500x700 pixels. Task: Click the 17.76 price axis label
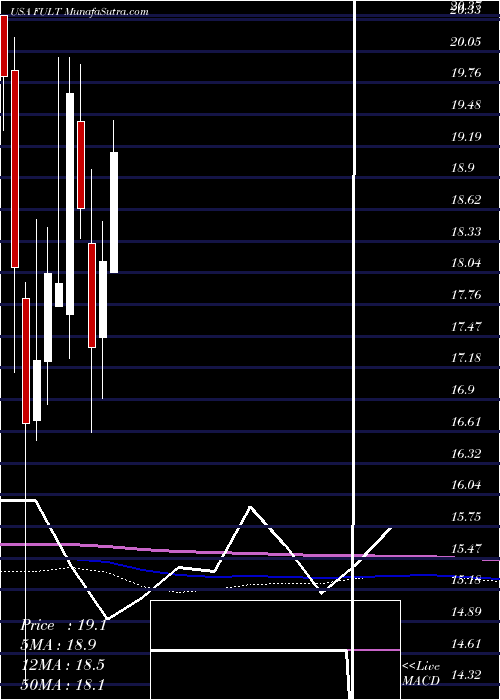[x=466, y=295]
